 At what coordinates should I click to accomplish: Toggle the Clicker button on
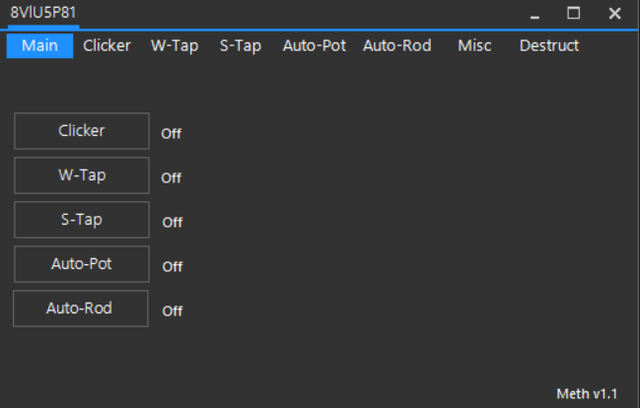point(81,131)
